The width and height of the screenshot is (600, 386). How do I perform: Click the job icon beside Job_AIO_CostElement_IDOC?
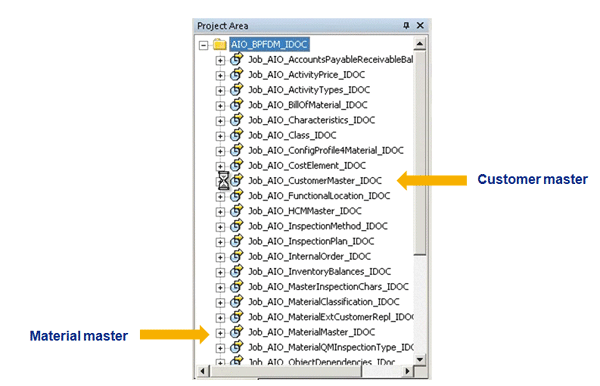point(236,165)
